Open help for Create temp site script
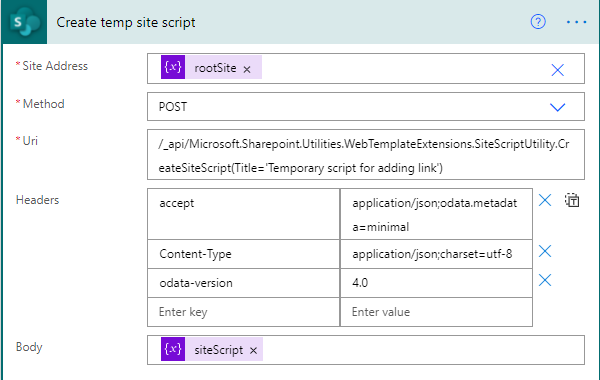Screen dimensions: 600x380 click(x=538, y=22)
